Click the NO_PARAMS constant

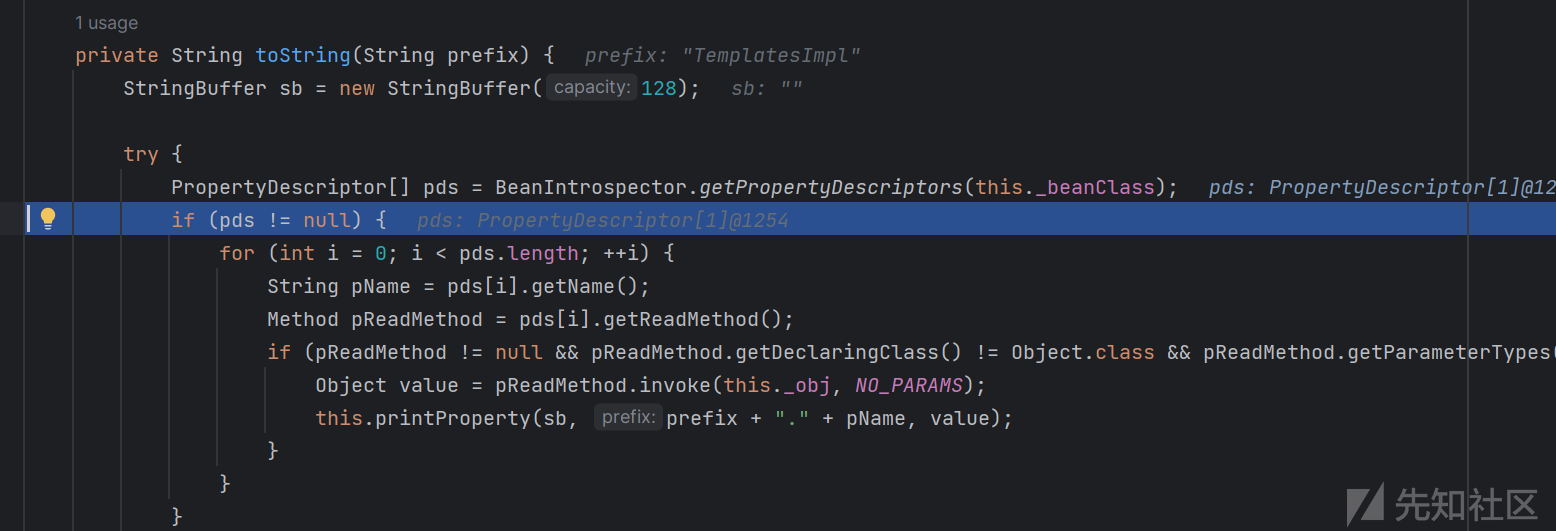[908, 385]
